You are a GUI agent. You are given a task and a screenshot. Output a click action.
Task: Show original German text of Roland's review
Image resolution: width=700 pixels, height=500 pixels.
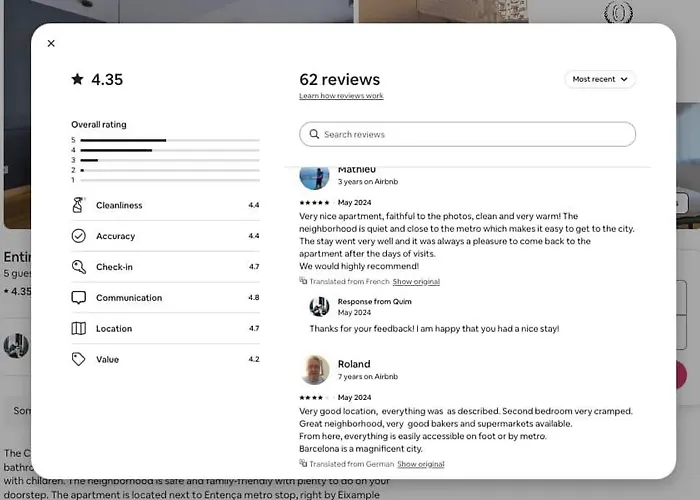click(421, 464)
